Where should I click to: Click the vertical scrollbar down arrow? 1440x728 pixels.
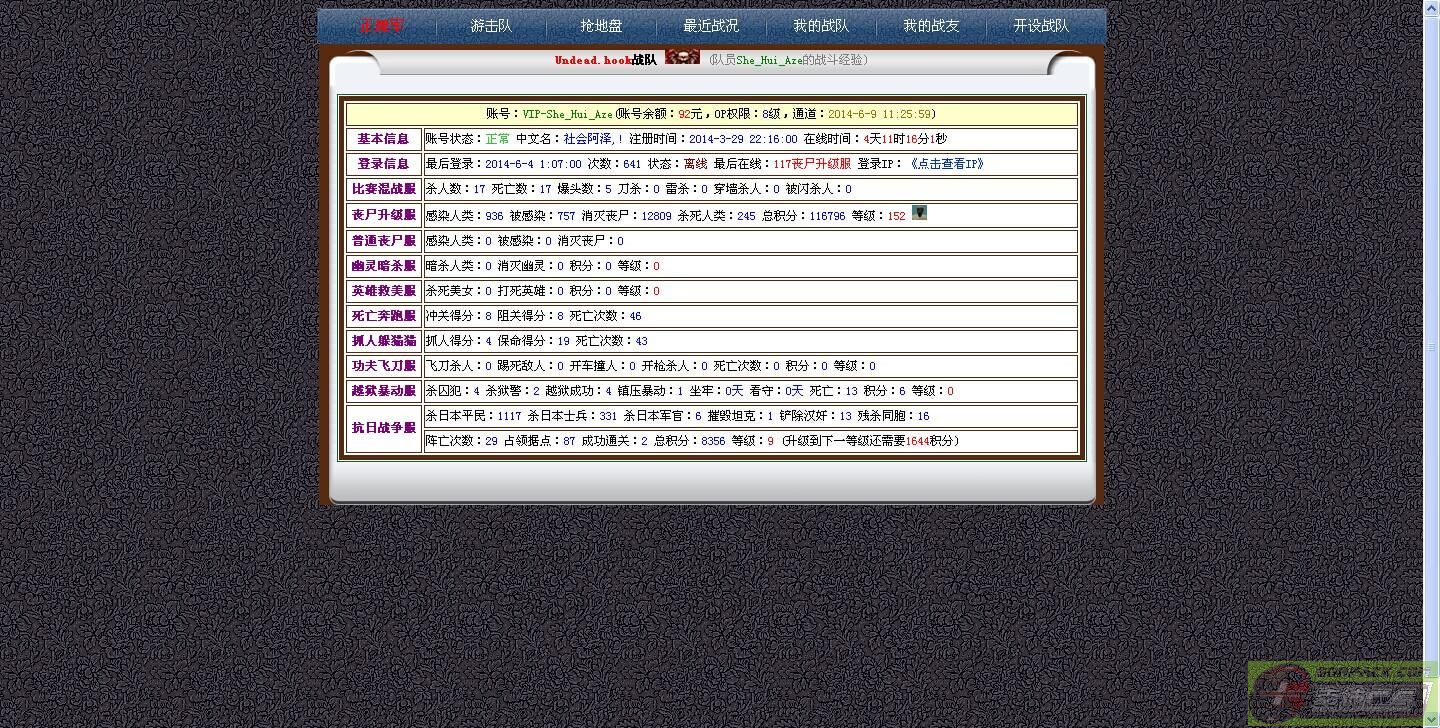click(x=1431, y=719)
